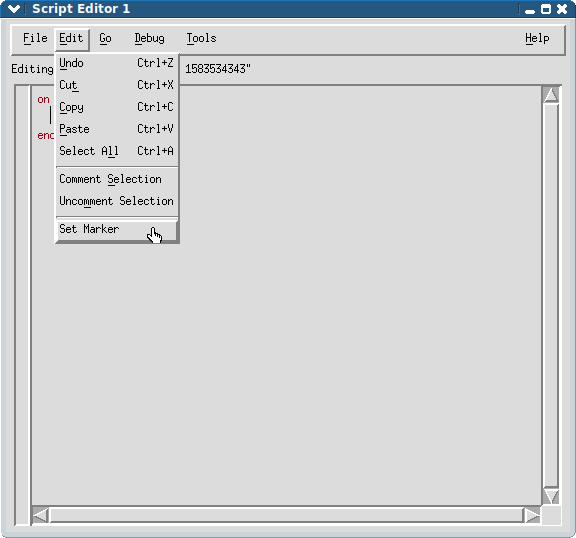Select Cut in the Edit menu
This screenshot has width=576, height=538.
117,85
